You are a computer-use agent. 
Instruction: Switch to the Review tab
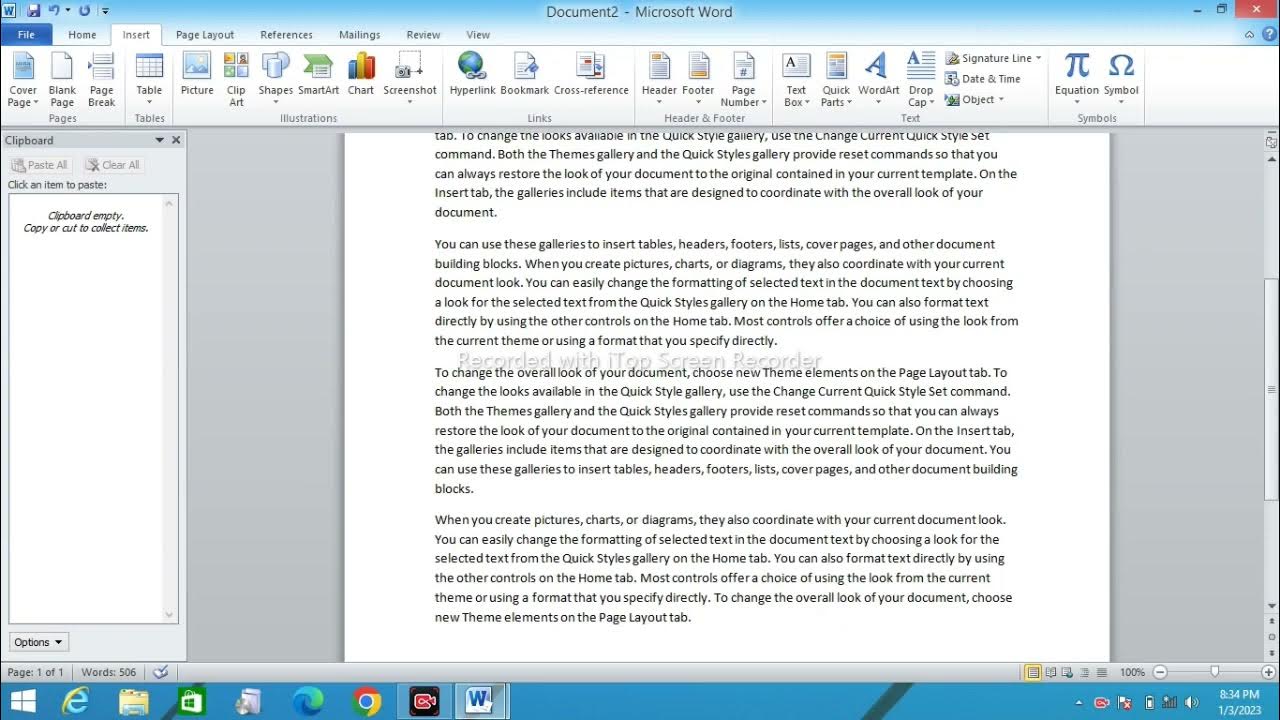coord(423,34)
